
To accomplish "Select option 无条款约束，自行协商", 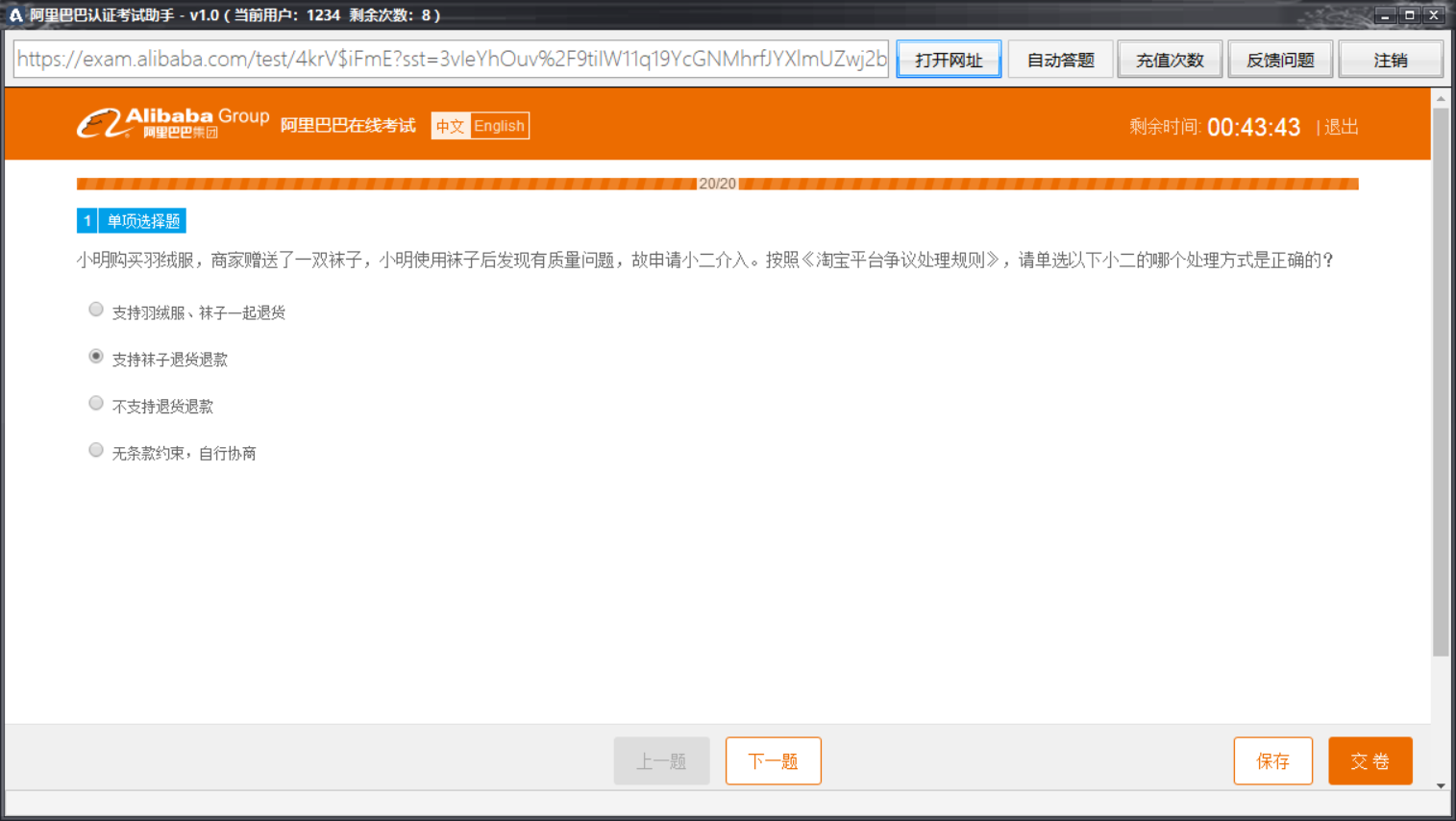I will 96,450.
